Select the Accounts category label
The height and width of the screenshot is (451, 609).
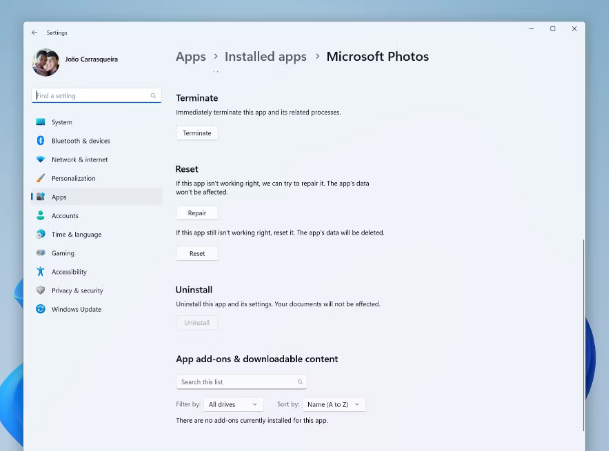pyautogui.click(x=65, y=216)
